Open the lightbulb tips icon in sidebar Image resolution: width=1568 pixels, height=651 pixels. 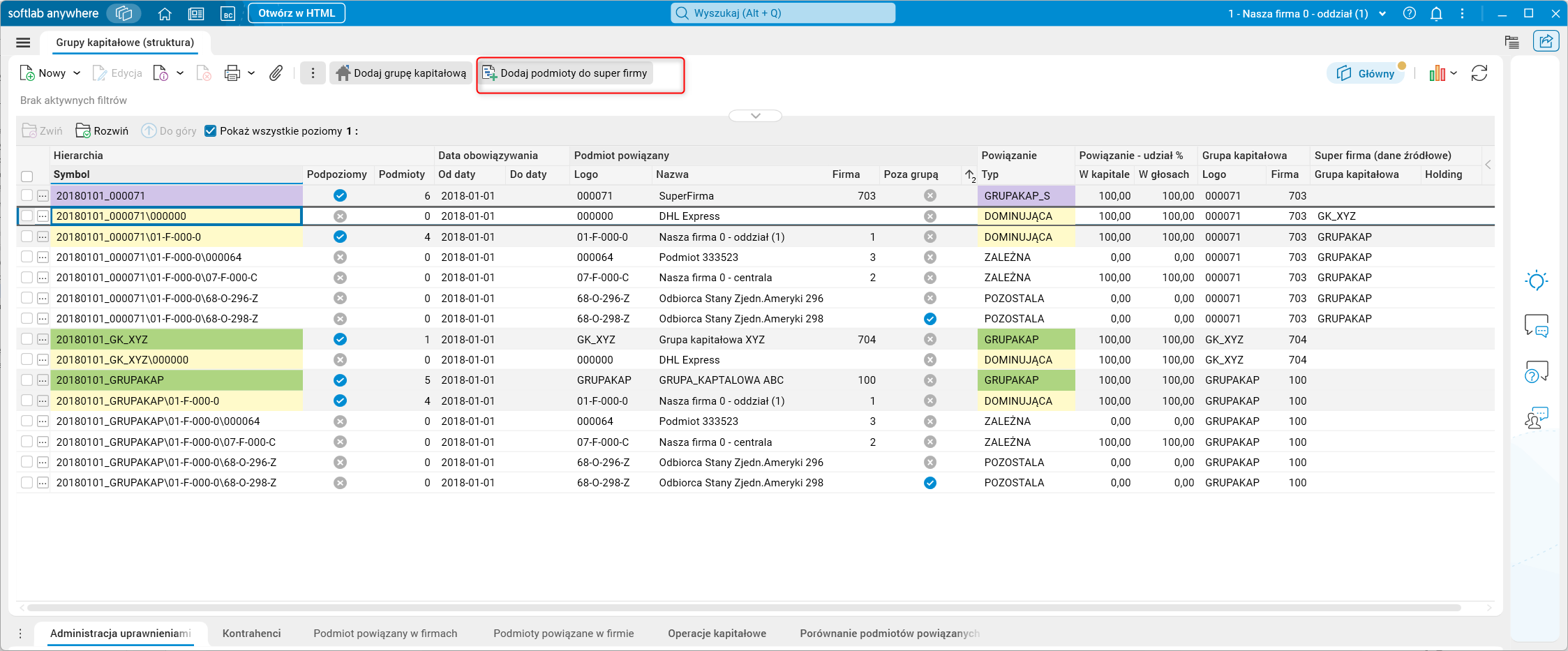pos(1536,280)
